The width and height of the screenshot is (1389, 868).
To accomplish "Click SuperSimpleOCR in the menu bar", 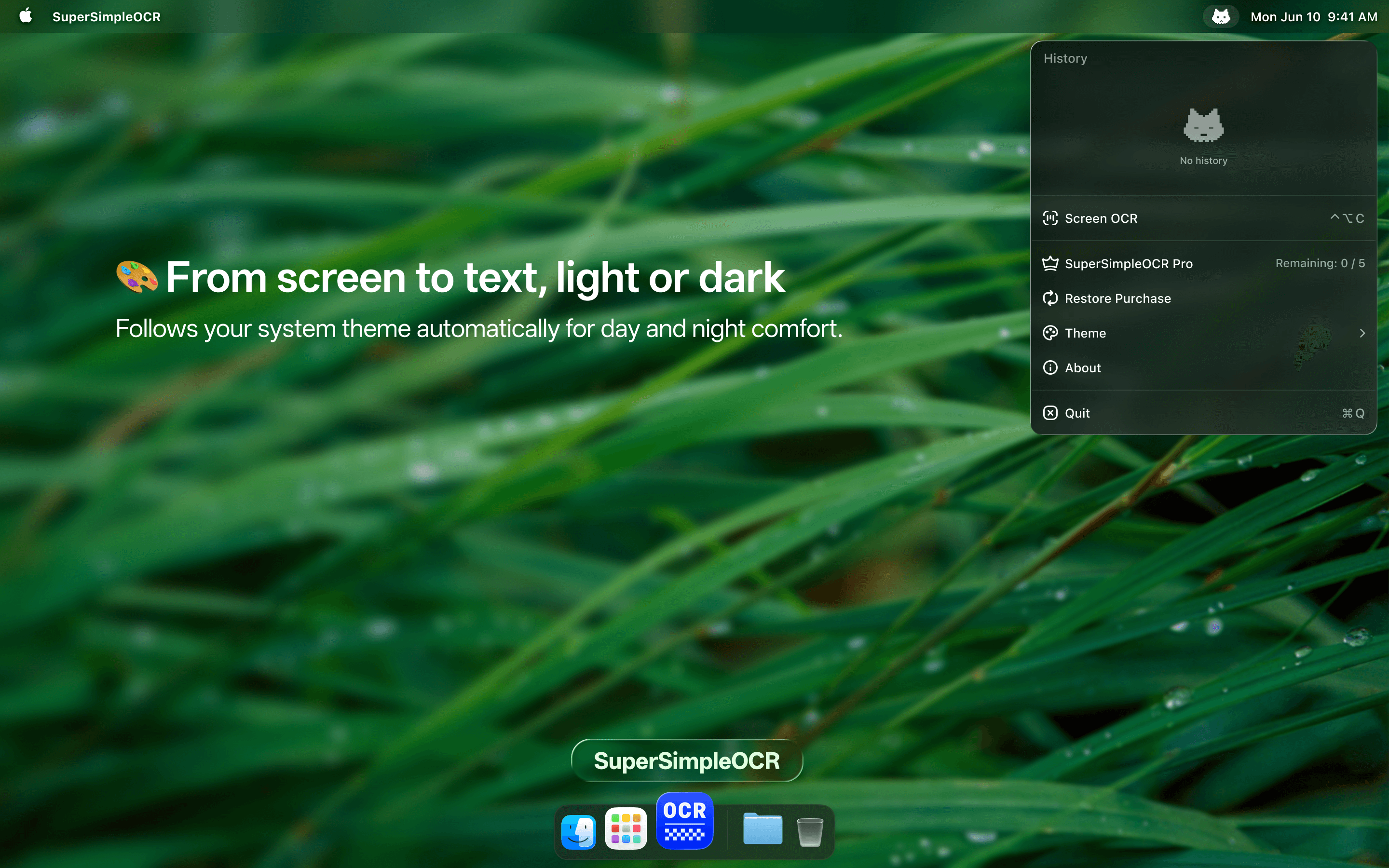I will [x=107, y=17].
